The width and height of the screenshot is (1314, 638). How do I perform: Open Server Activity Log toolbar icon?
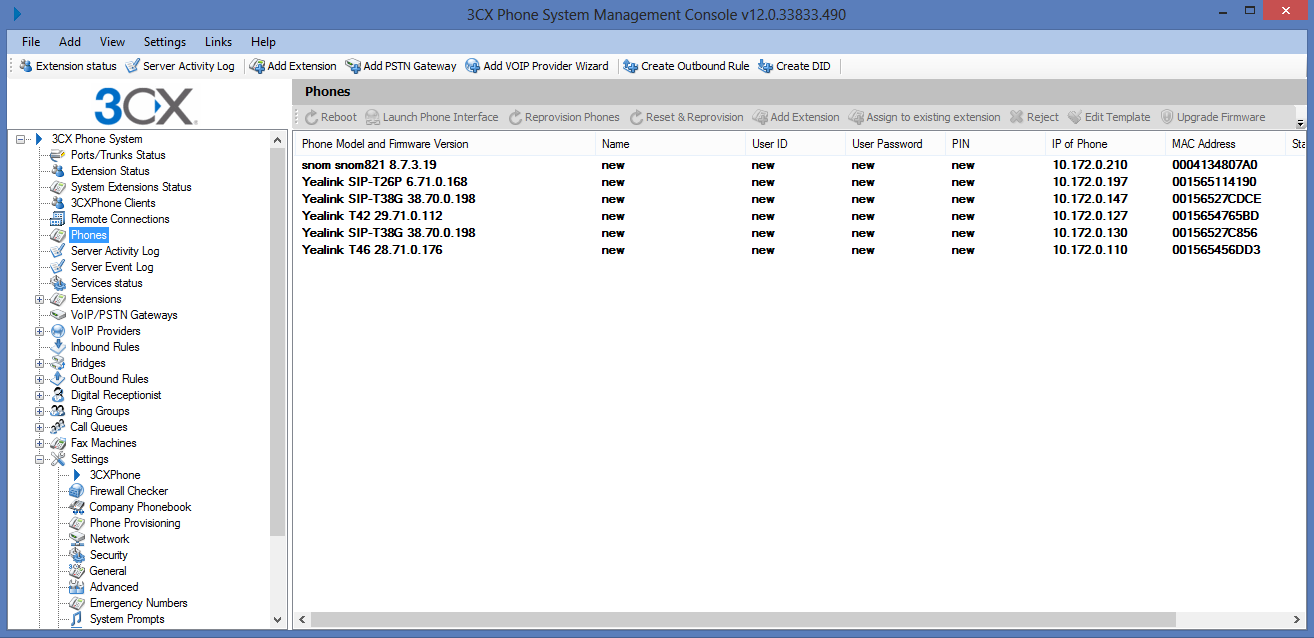tap(180, 66)
